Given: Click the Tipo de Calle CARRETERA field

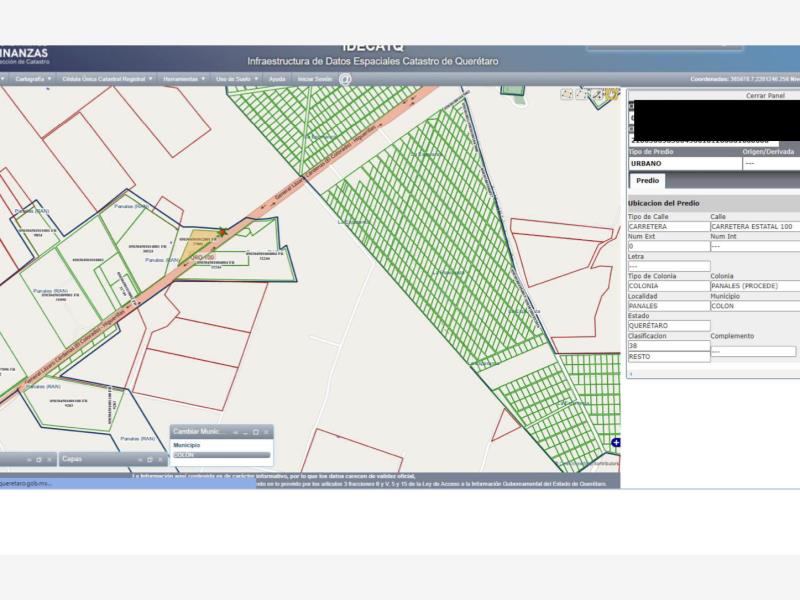Looking at the screenshot, I should pos(668,227).
